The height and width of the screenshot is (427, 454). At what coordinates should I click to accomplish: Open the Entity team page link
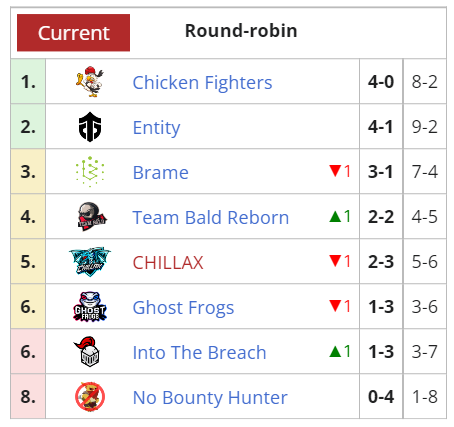[x=156, y=128]
